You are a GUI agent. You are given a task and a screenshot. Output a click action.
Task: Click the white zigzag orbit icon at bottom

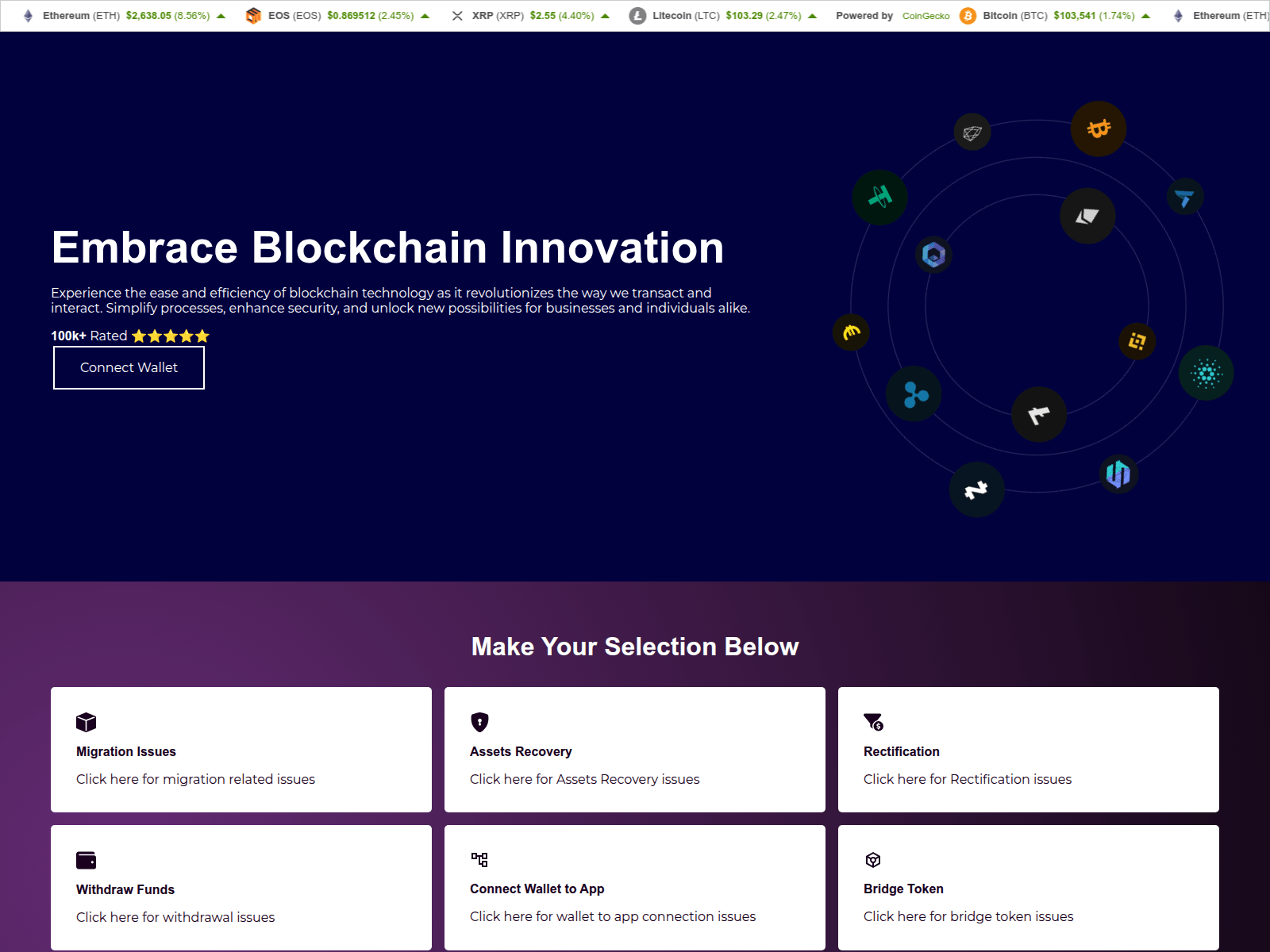[976, 489]
